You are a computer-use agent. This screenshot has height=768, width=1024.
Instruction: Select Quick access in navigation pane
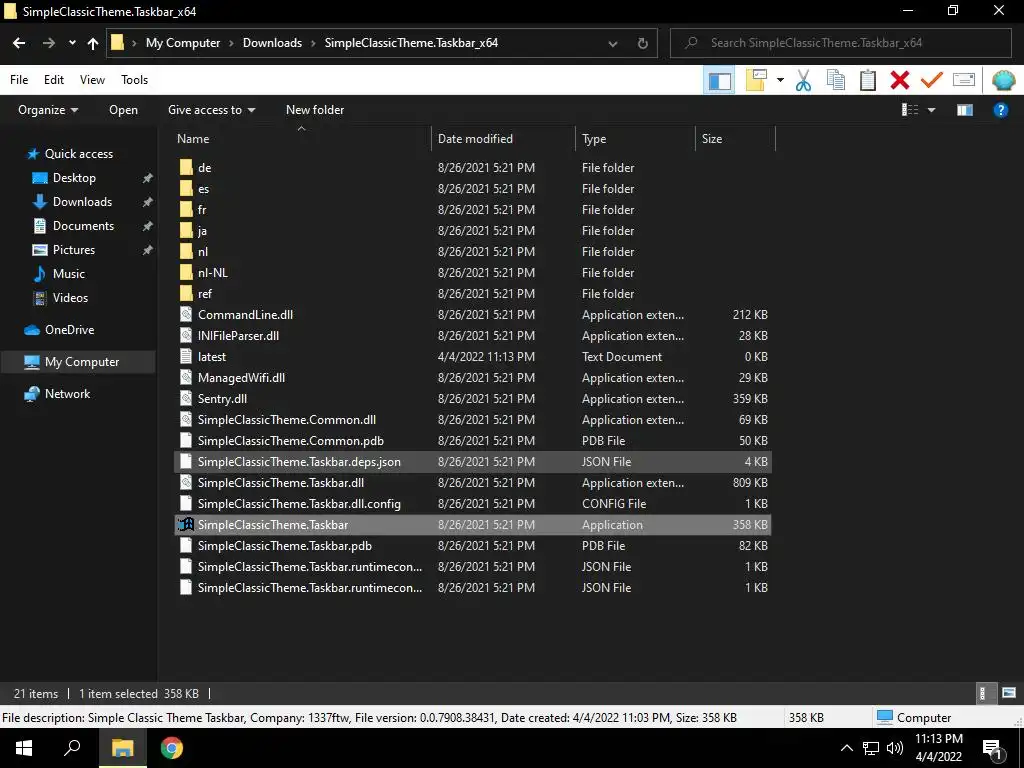(78, 154)
